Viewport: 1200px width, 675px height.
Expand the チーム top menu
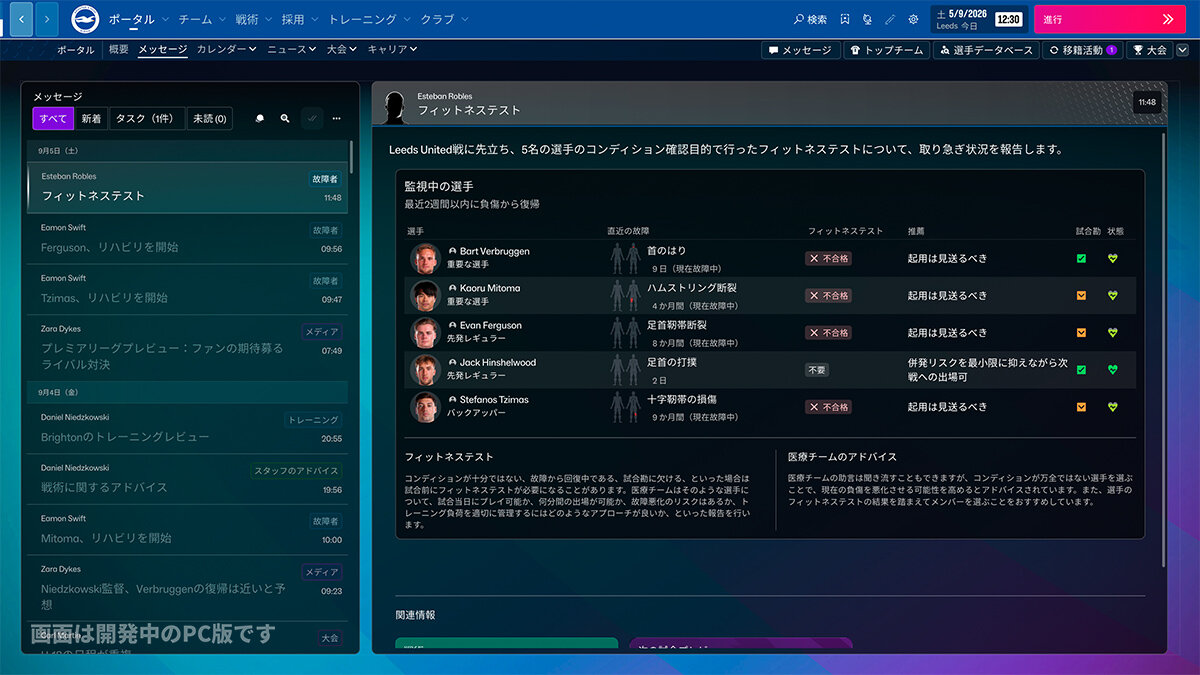[x=200, y=19]
